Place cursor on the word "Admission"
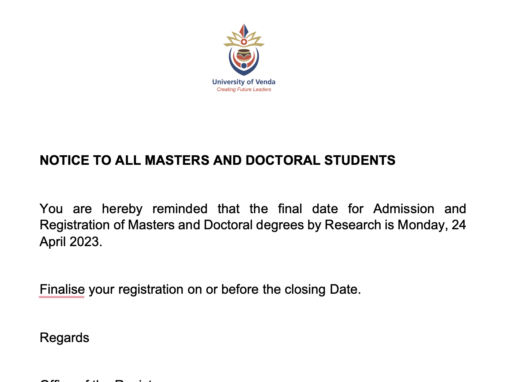Image resolution: width=510 pixels, height=382 pixels. pos(403,209)
